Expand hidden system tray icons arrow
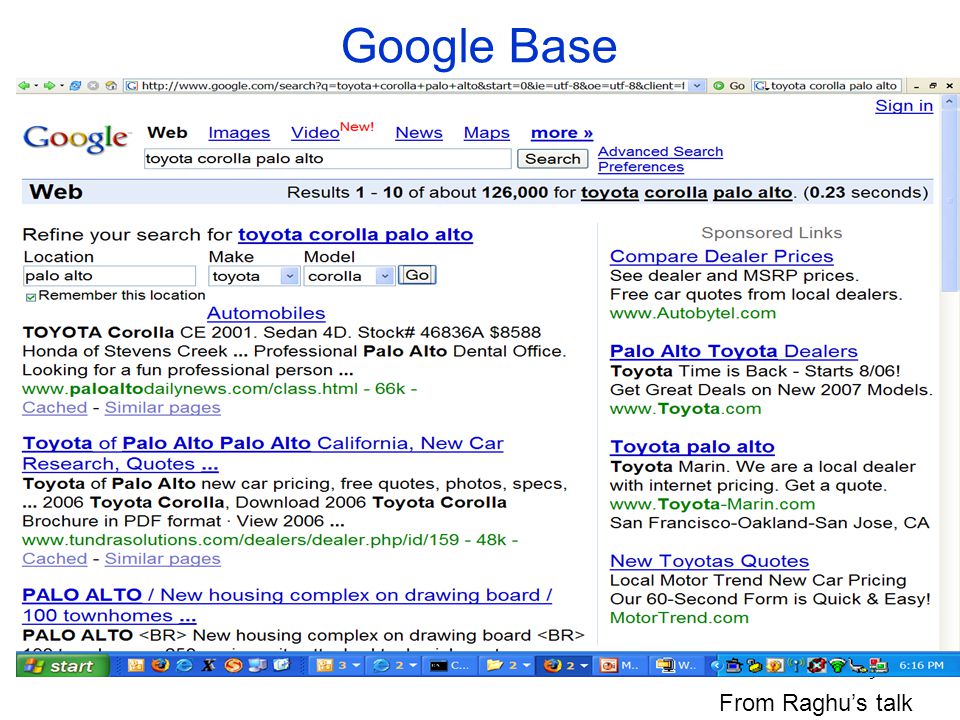The height and width of the screenshot is (720, 960). [x=715, y=666]
